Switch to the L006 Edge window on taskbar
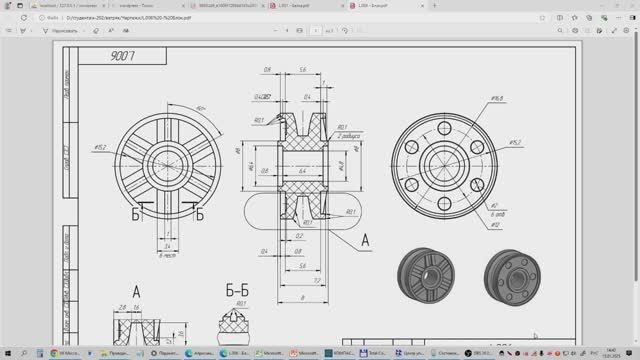640x360 pixels. coord(234,353)
